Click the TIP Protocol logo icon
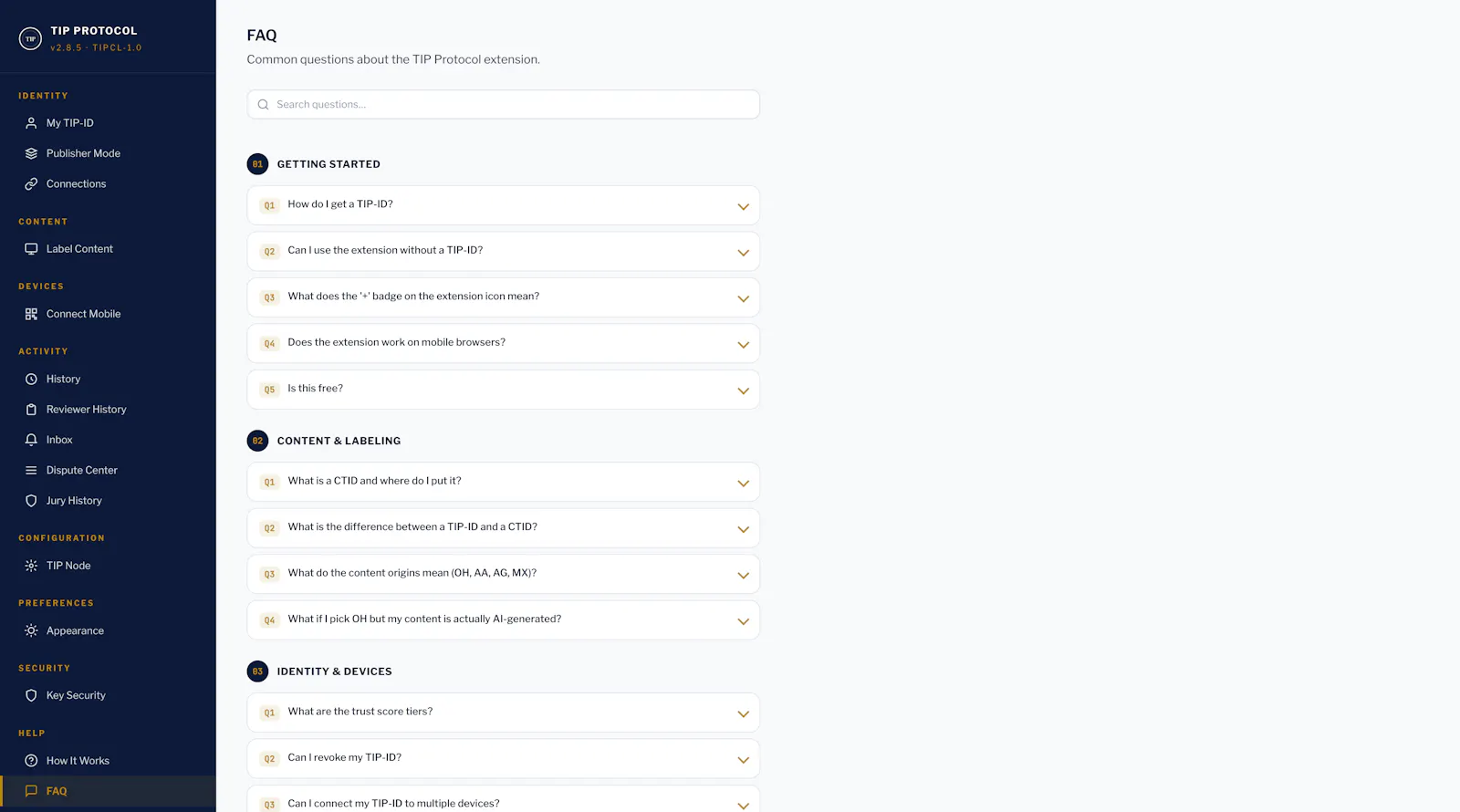Image resolution: width=1460 pixels, height=812 pixels. coord(30,38)
